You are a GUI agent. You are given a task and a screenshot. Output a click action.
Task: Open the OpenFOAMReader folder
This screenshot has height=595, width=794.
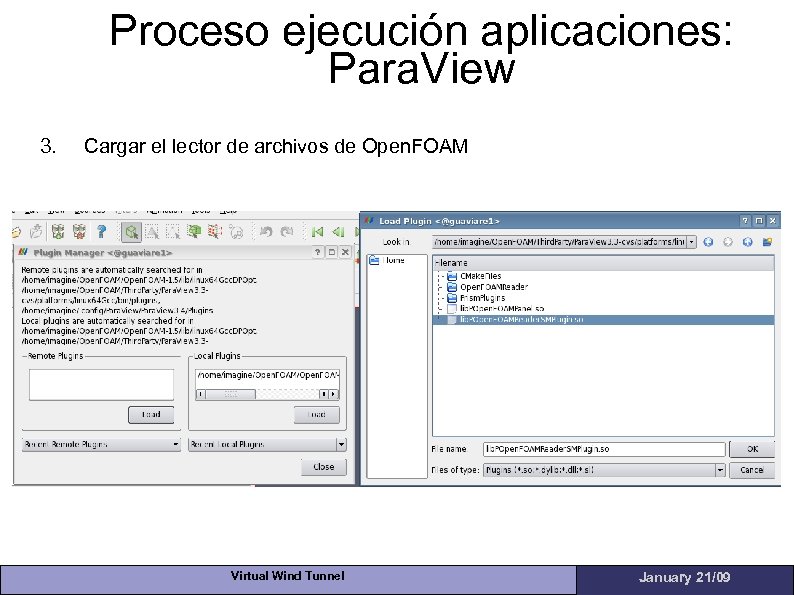488,287
